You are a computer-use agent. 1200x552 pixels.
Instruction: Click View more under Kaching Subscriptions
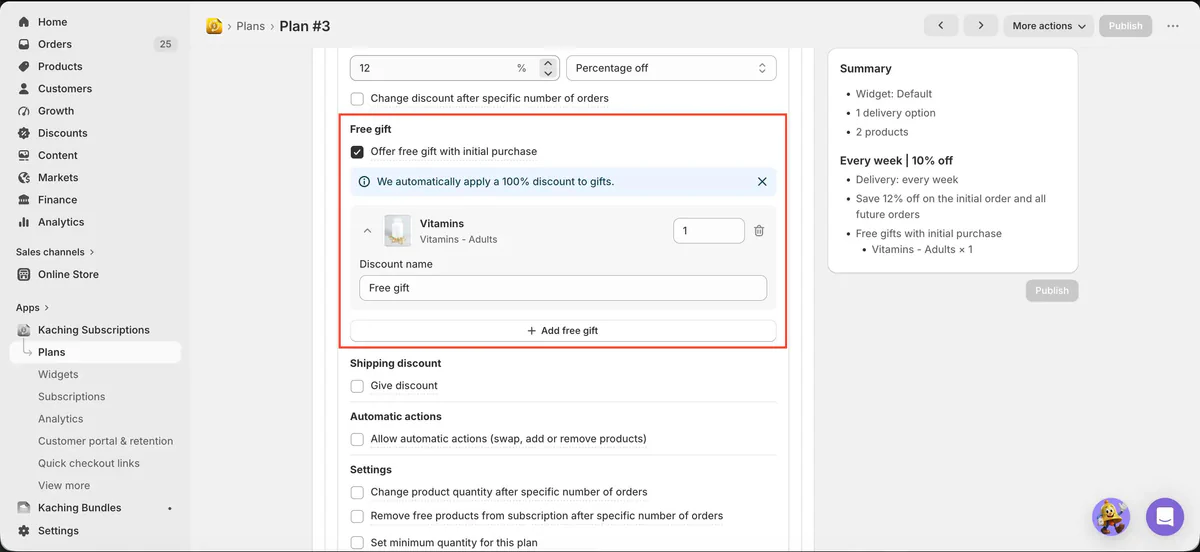tap(64, 486)
